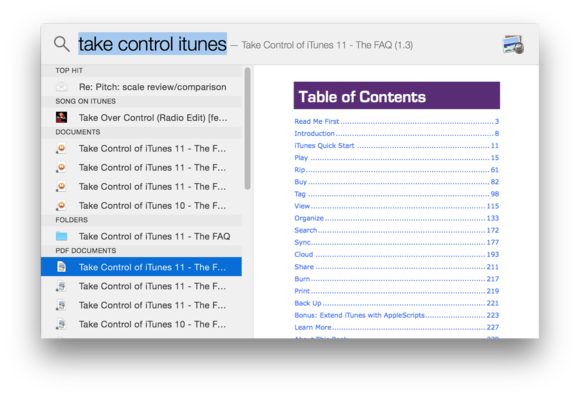The height and width of the screenshot is (397, 580).
Task: Open 'Bonus: Extend iTunes with AppleScripts' link
Action: [x=359, y=315]
